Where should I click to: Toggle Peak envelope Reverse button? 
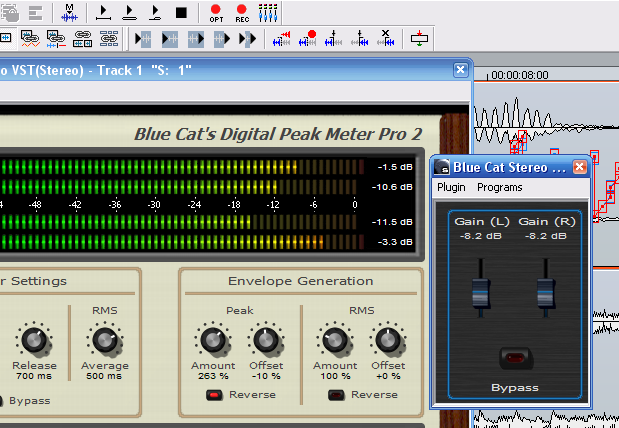click(214, 395)
